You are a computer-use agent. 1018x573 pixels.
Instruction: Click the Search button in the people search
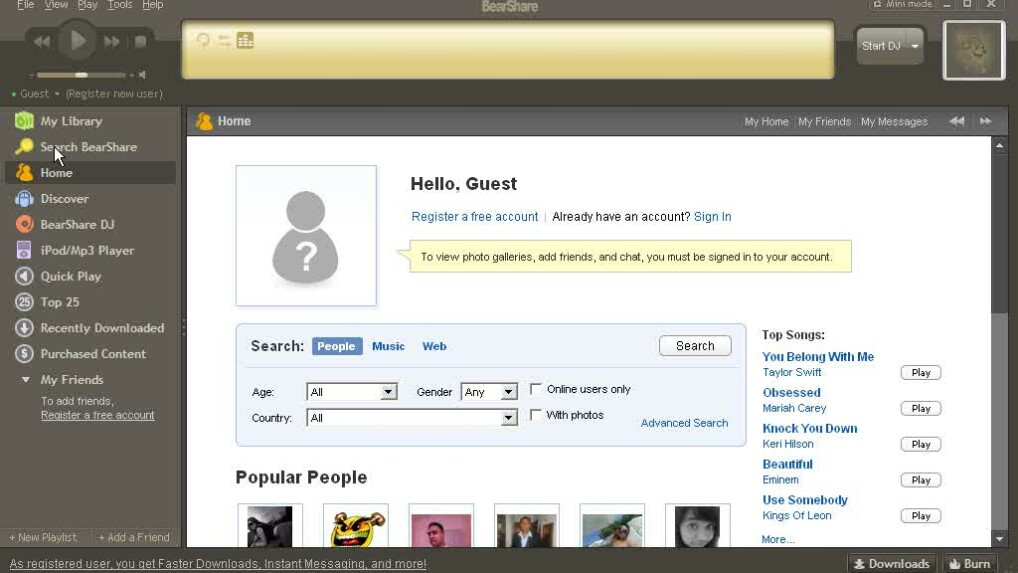695,346
